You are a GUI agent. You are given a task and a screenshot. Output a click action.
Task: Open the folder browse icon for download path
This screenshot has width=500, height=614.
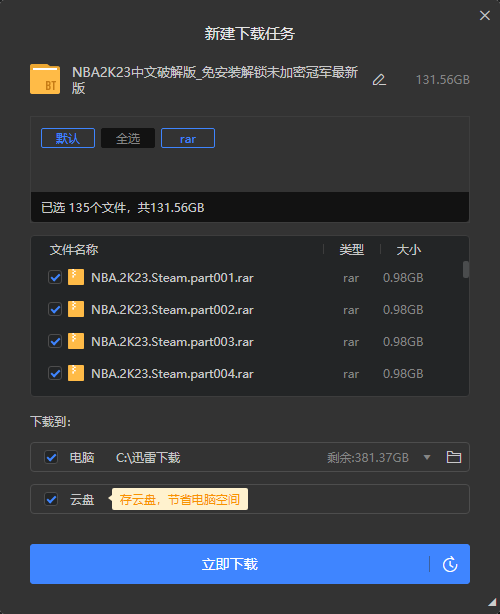[x=454, y=457]
